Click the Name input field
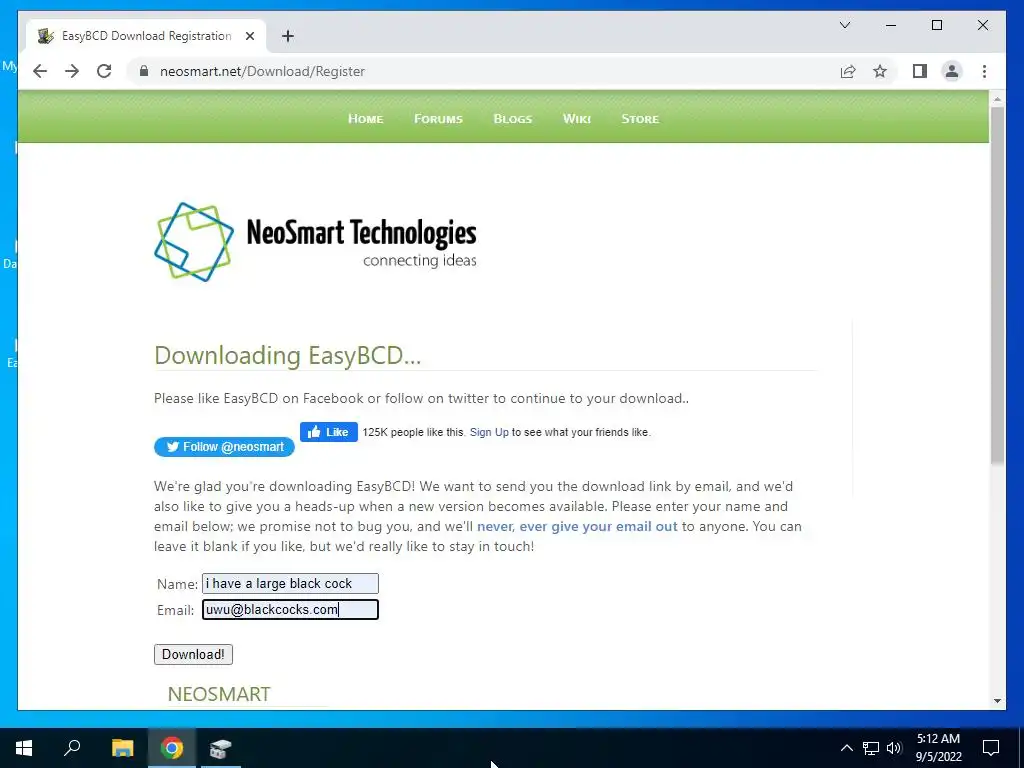 (x=290, y=583)
